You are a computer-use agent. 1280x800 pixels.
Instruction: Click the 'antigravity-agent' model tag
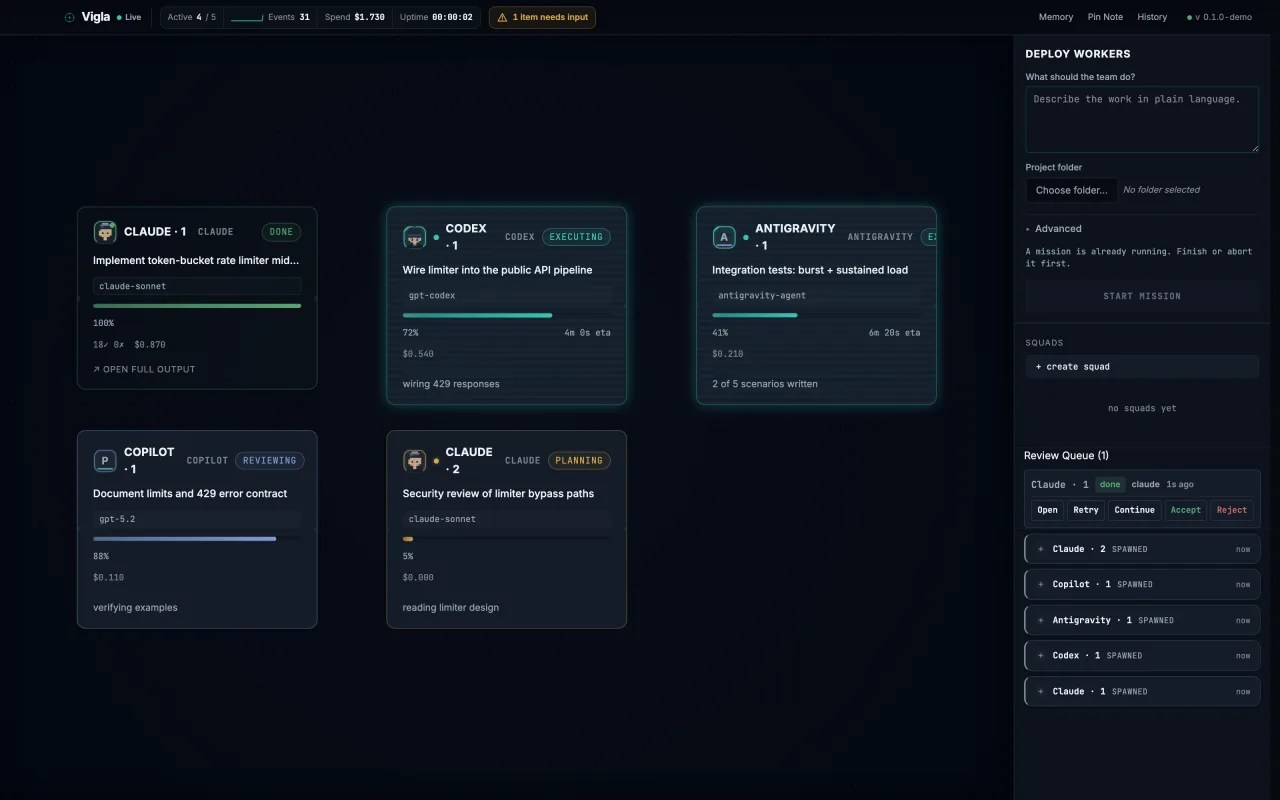tap(816, 296)
